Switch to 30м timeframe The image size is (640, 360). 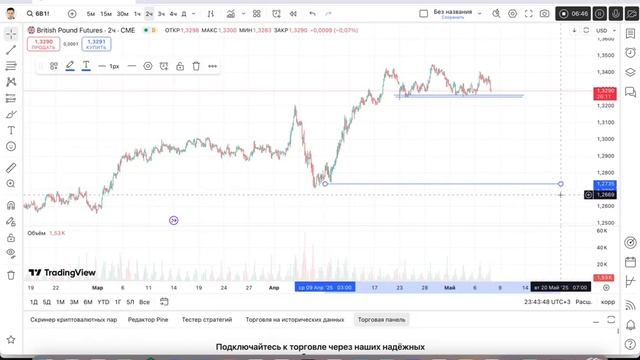tap(122, 14)
